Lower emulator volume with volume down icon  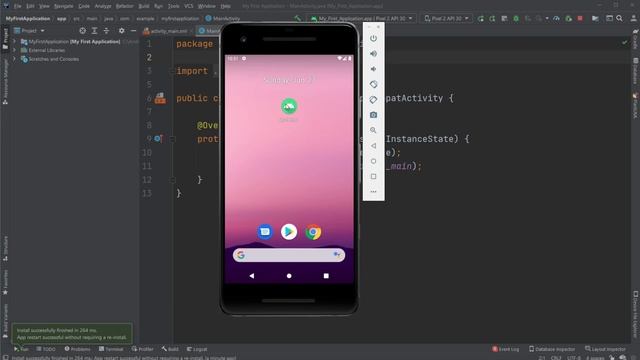click(373, 69)
